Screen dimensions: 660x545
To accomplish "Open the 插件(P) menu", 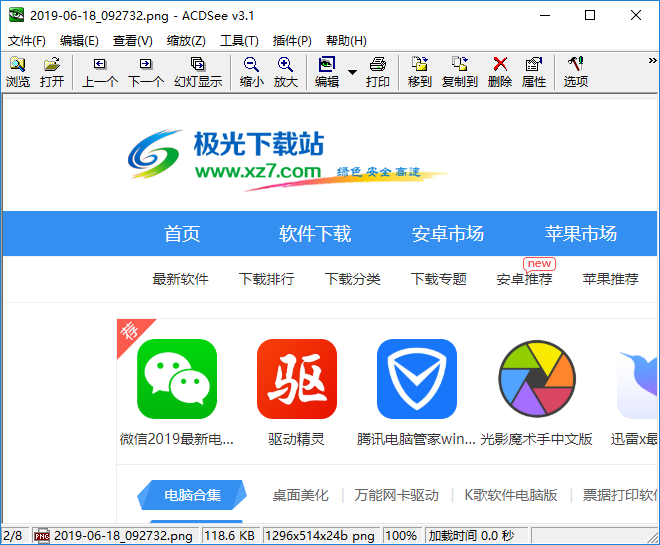I will tap(292, 41).
